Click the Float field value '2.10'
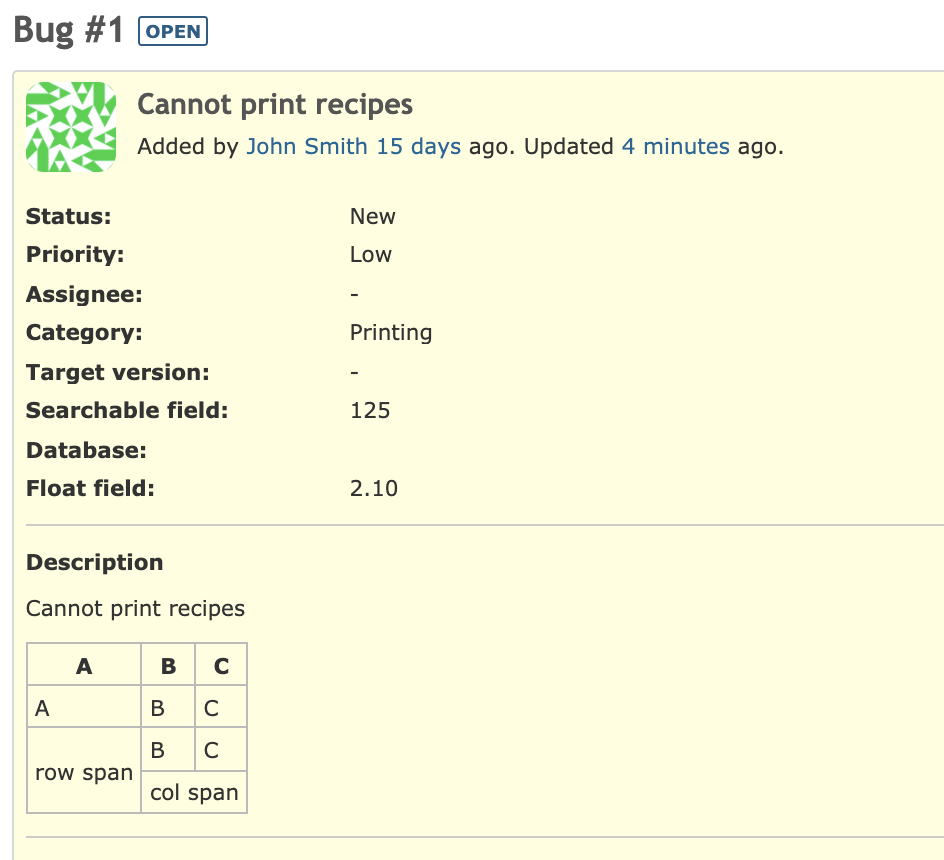 pos(374,488)
